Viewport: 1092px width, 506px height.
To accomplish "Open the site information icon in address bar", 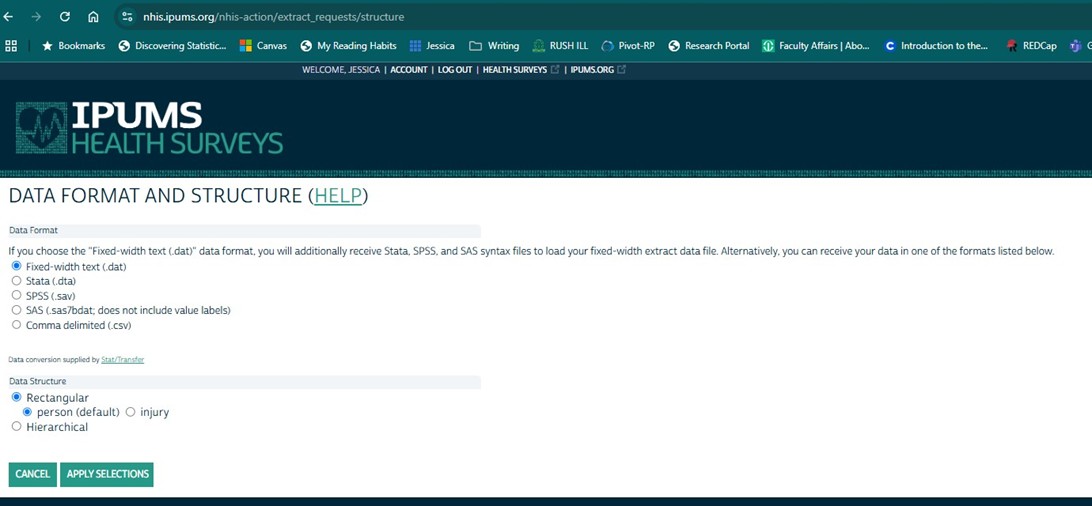I will click(x=127, y=17).
